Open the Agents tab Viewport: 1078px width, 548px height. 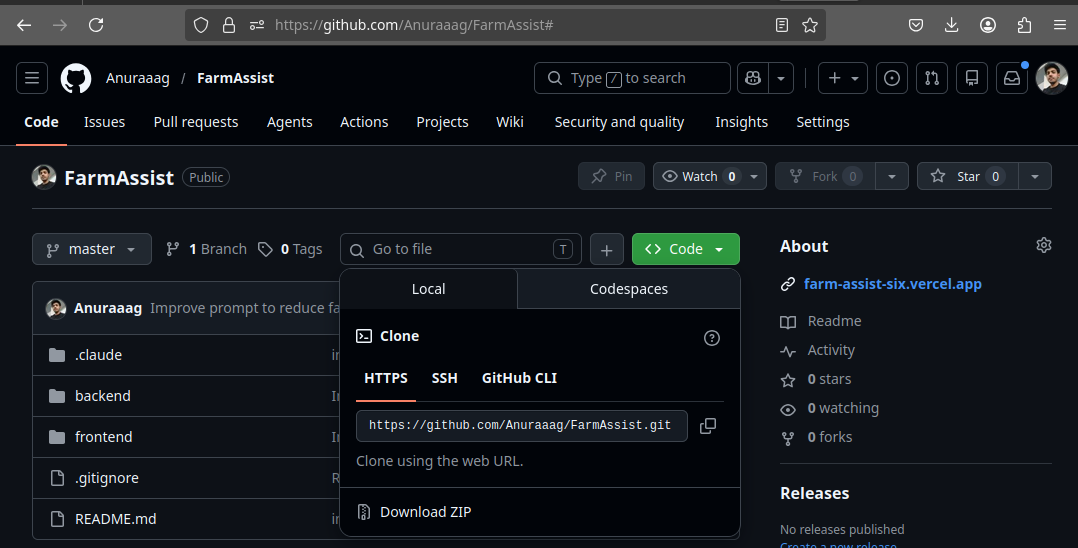coord(289,122)
